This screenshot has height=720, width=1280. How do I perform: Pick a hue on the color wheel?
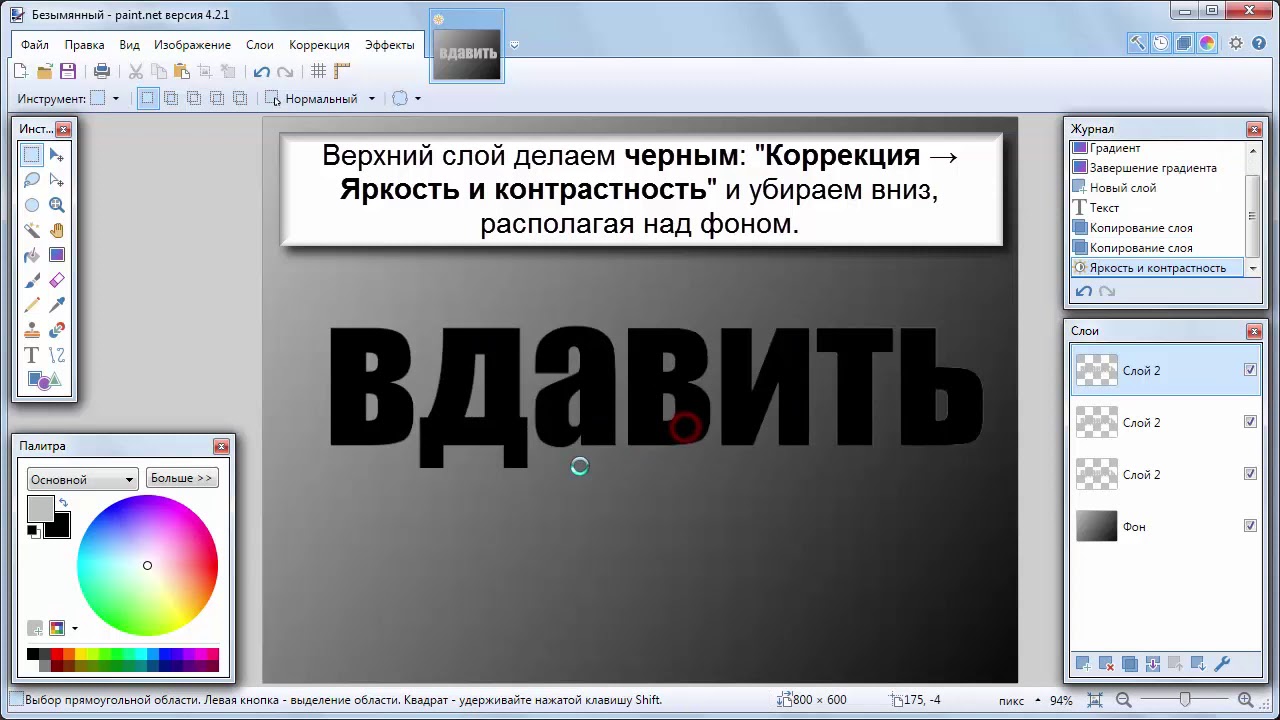pyautogui.click(x=147, y=566)
